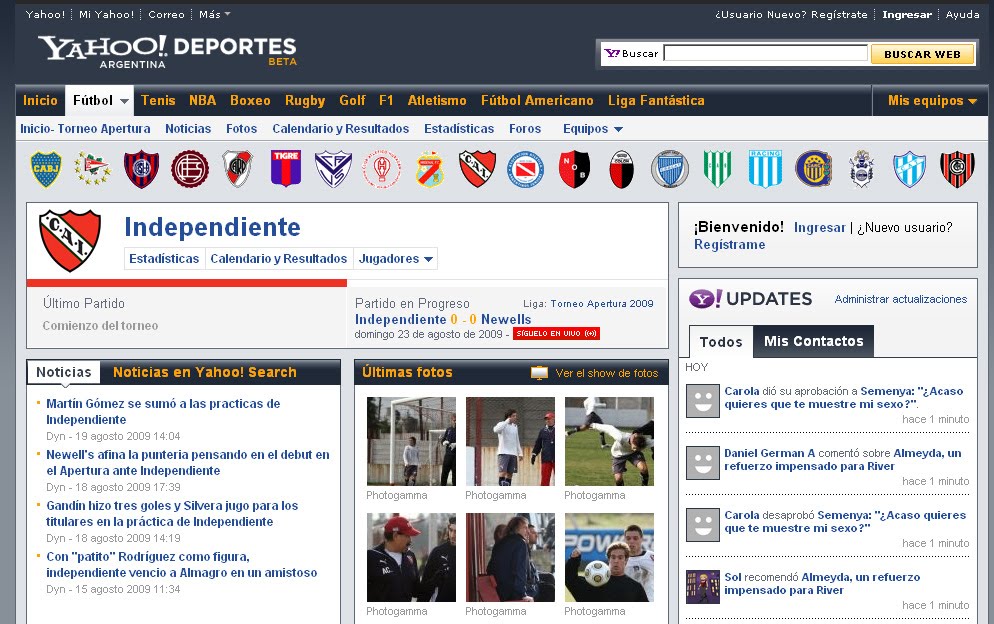Select the River Plate club logo
The width and height of the screenshot is (994, 624).
(237, 170)
